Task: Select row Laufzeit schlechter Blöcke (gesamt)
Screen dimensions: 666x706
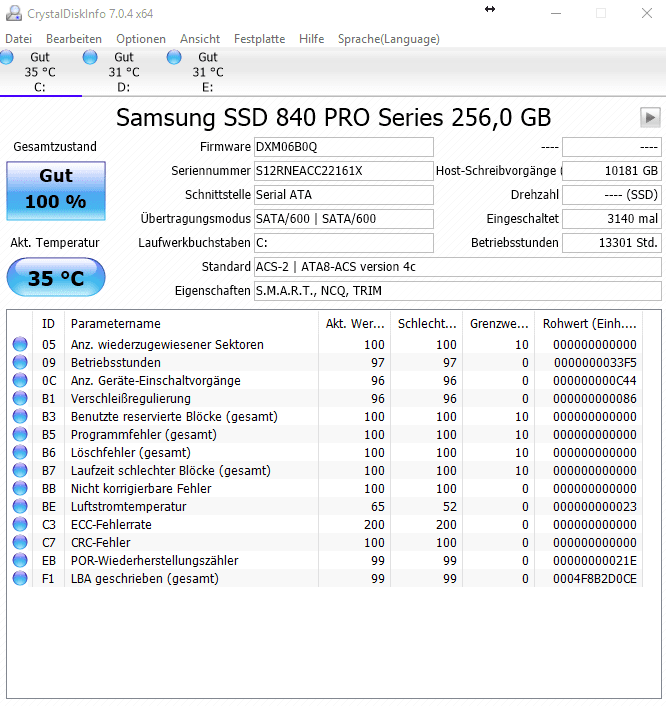Action: (325, 471)
